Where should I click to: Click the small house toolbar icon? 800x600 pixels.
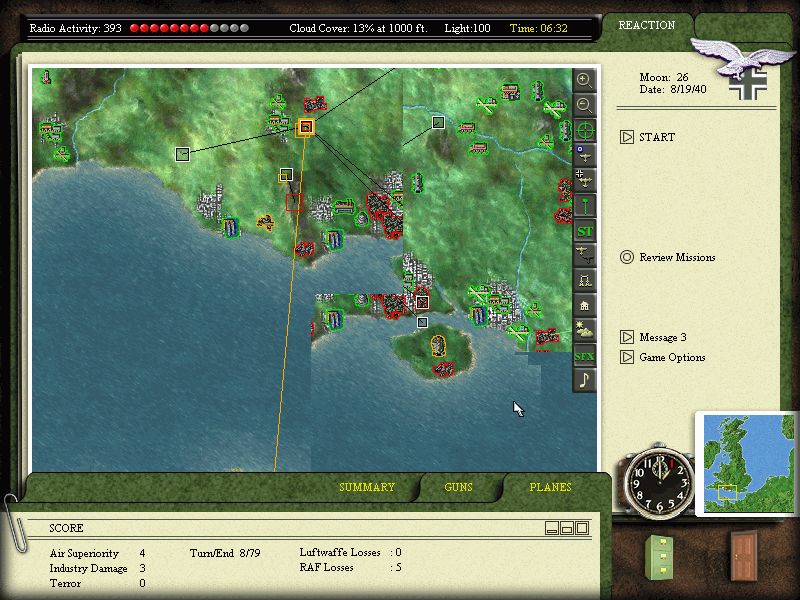click(x=584, y=305)
